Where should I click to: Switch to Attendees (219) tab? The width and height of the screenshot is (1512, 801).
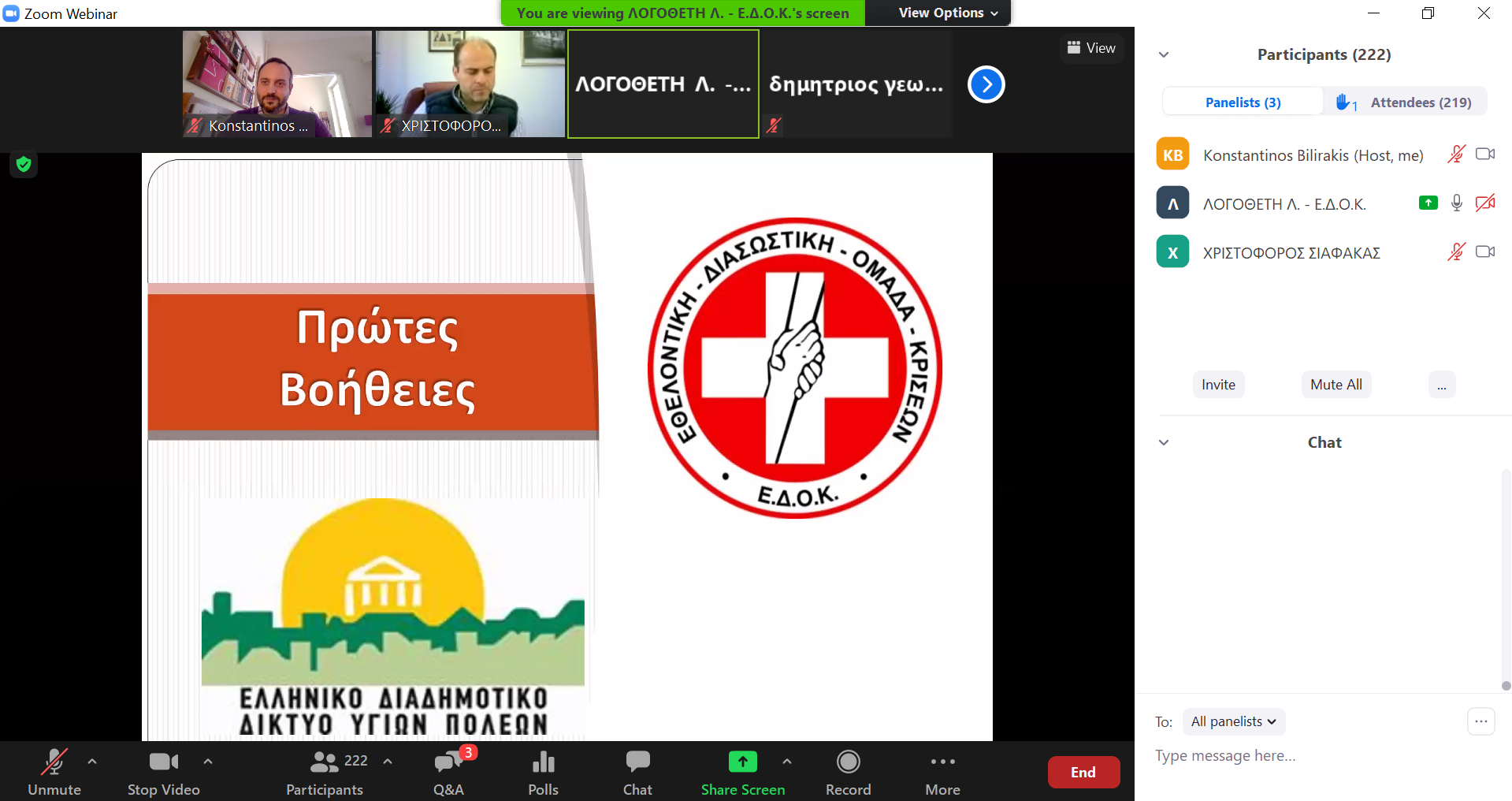1421,102
